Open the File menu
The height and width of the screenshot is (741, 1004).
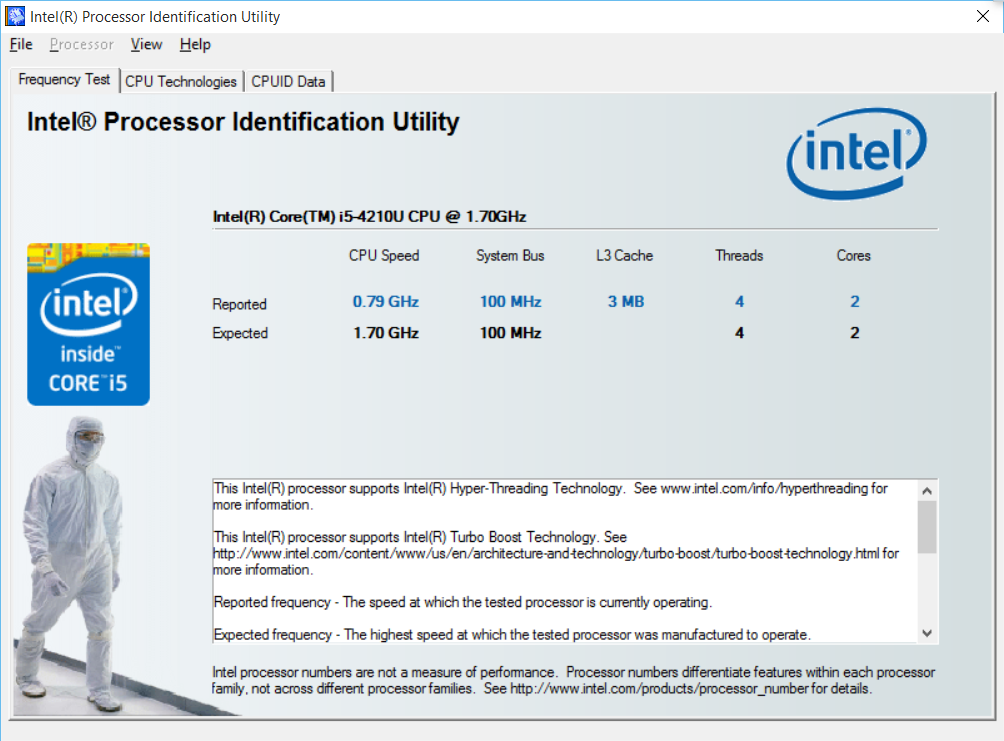point(21,44)
